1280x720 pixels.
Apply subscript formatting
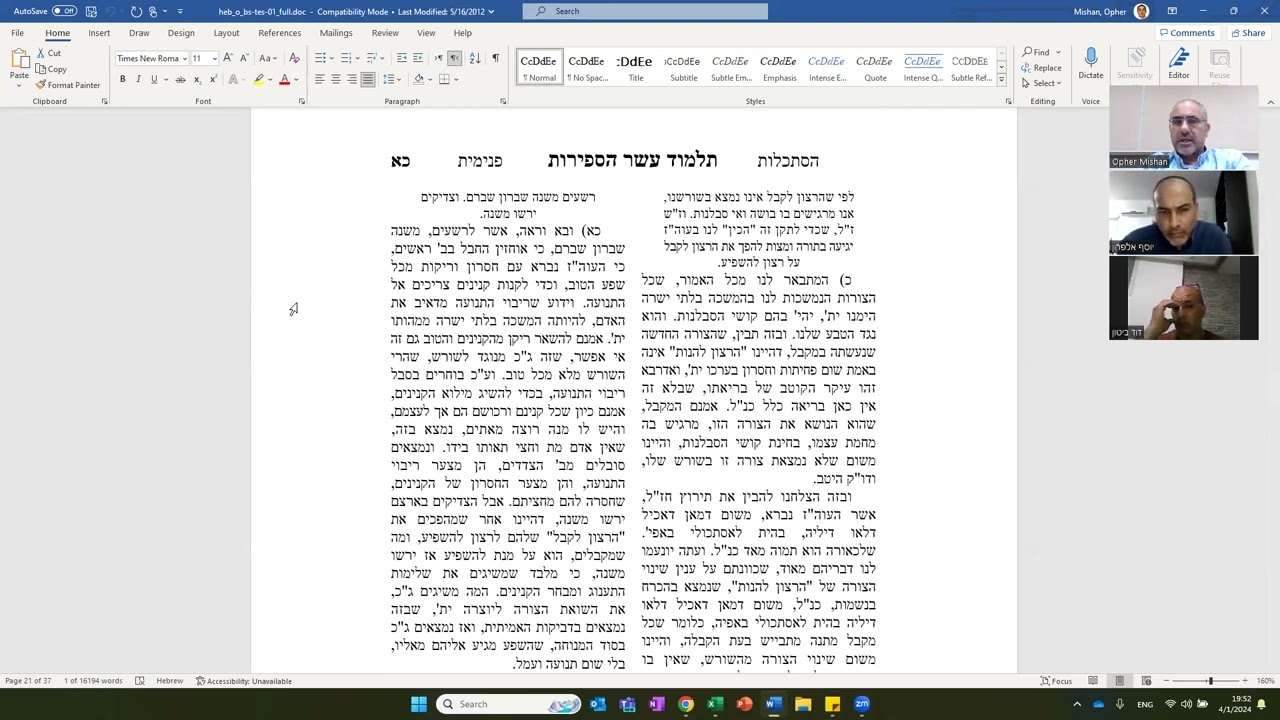tap(197, 79)
